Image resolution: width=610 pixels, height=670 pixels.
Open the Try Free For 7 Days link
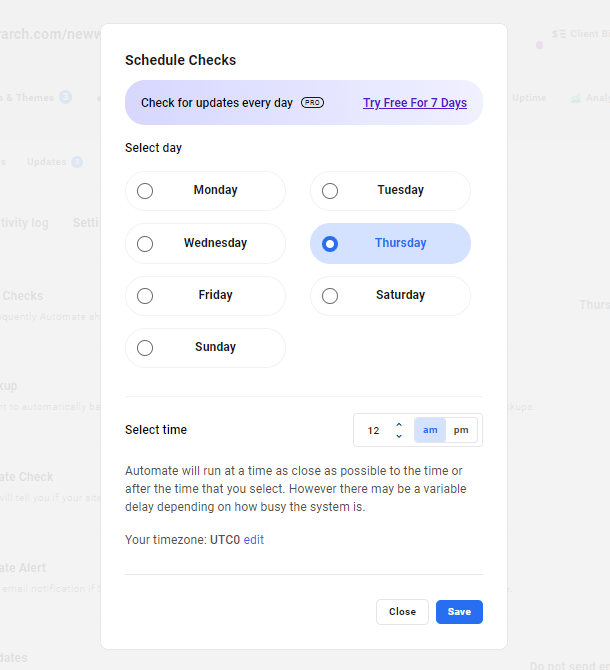point(415,103)
